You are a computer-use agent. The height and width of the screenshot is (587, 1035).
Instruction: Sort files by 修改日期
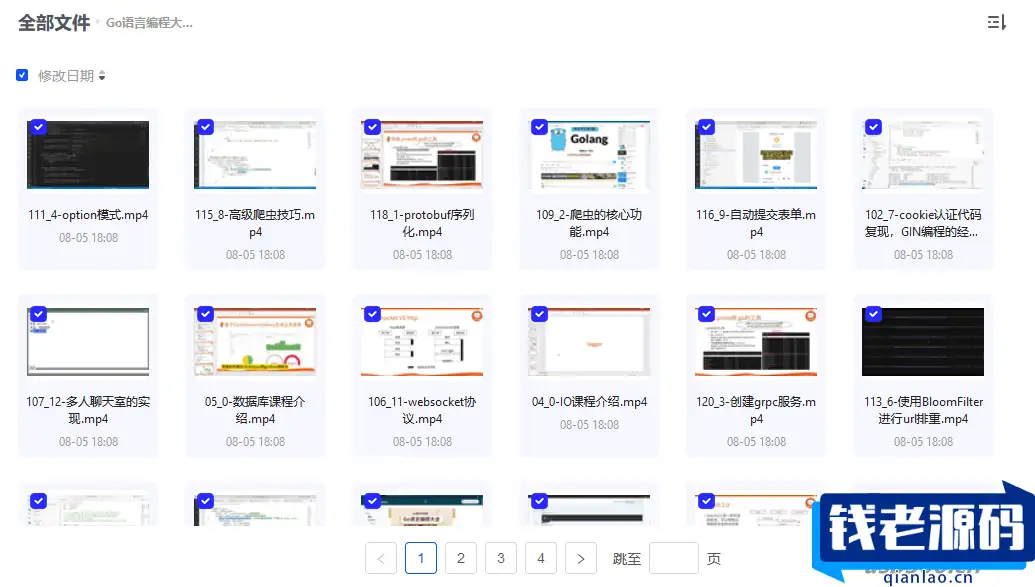[x=71, y=76]
